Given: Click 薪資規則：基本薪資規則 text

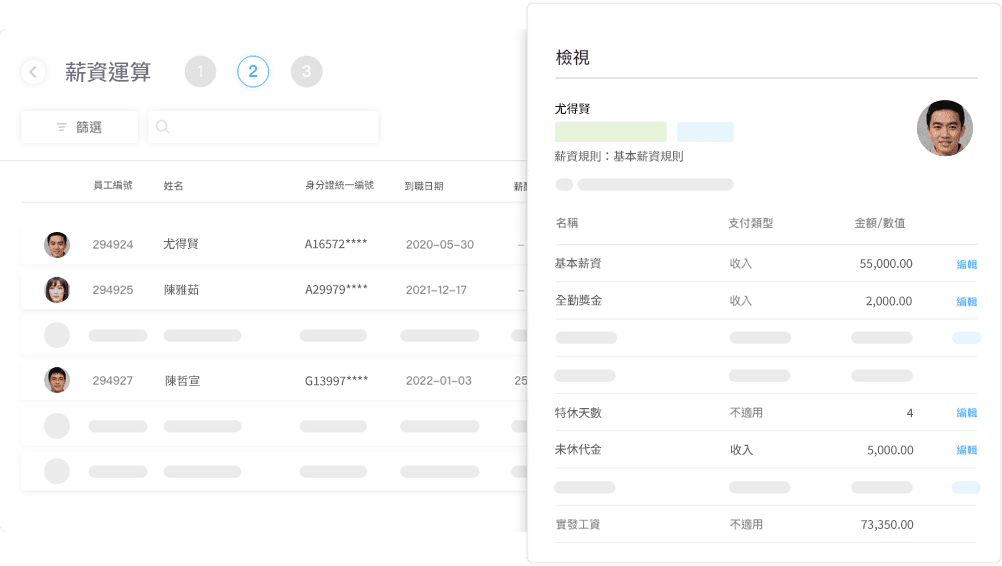Looking at the screenshot, I should pyautogui.click(x=619, y=157).
